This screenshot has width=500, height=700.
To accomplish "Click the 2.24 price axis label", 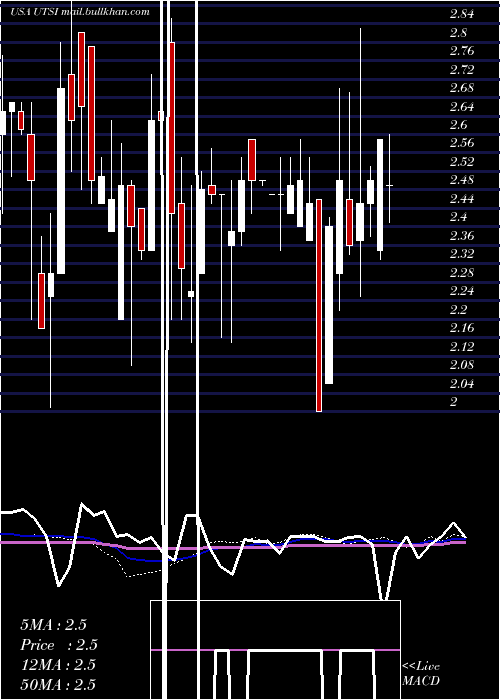I will point(462,291).
